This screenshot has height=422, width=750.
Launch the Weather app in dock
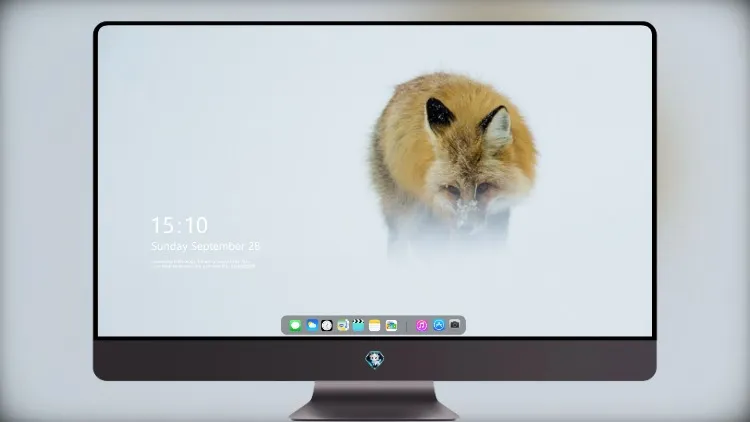click(x=312, y=325)
